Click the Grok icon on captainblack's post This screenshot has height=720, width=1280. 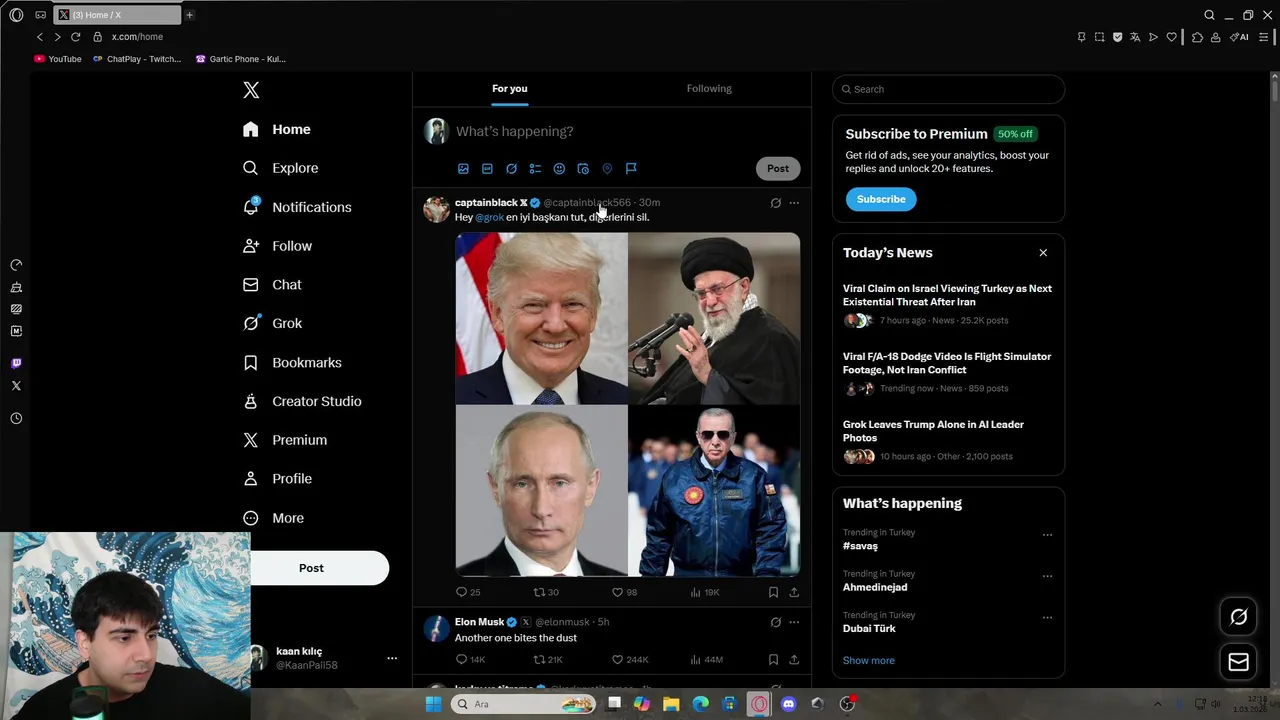[x=775, y=203]
